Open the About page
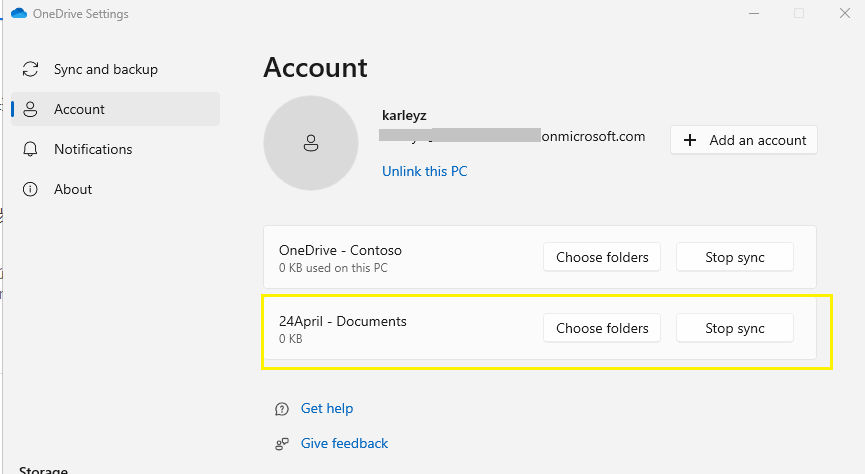This screenshot has width=865, height=474. 73,190
